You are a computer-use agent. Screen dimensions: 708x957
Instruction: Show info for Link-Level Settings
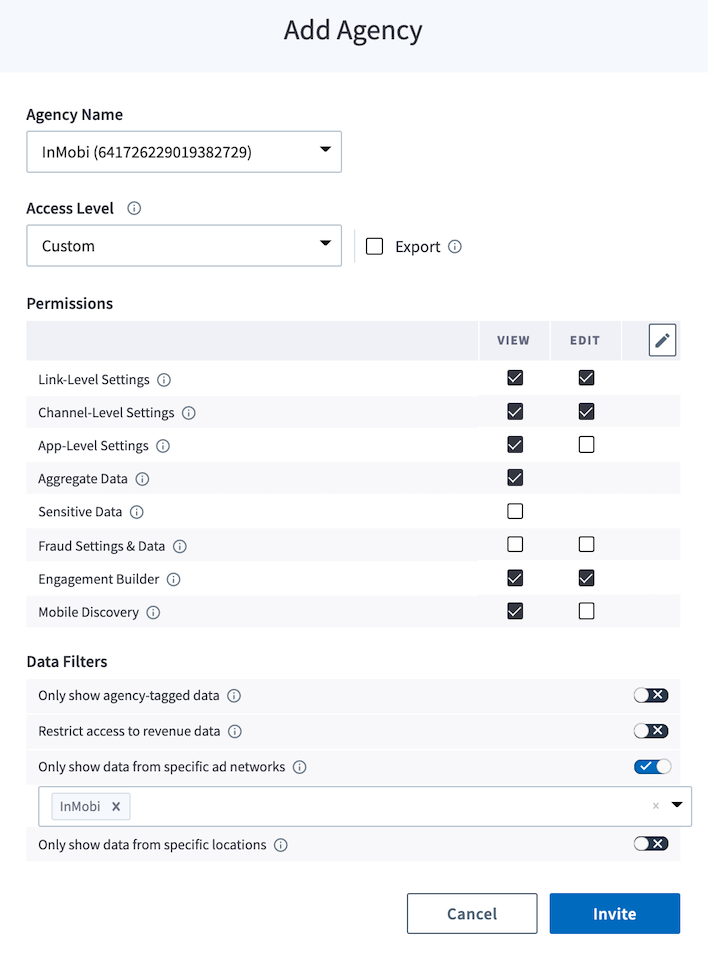(x=164, y=380)
